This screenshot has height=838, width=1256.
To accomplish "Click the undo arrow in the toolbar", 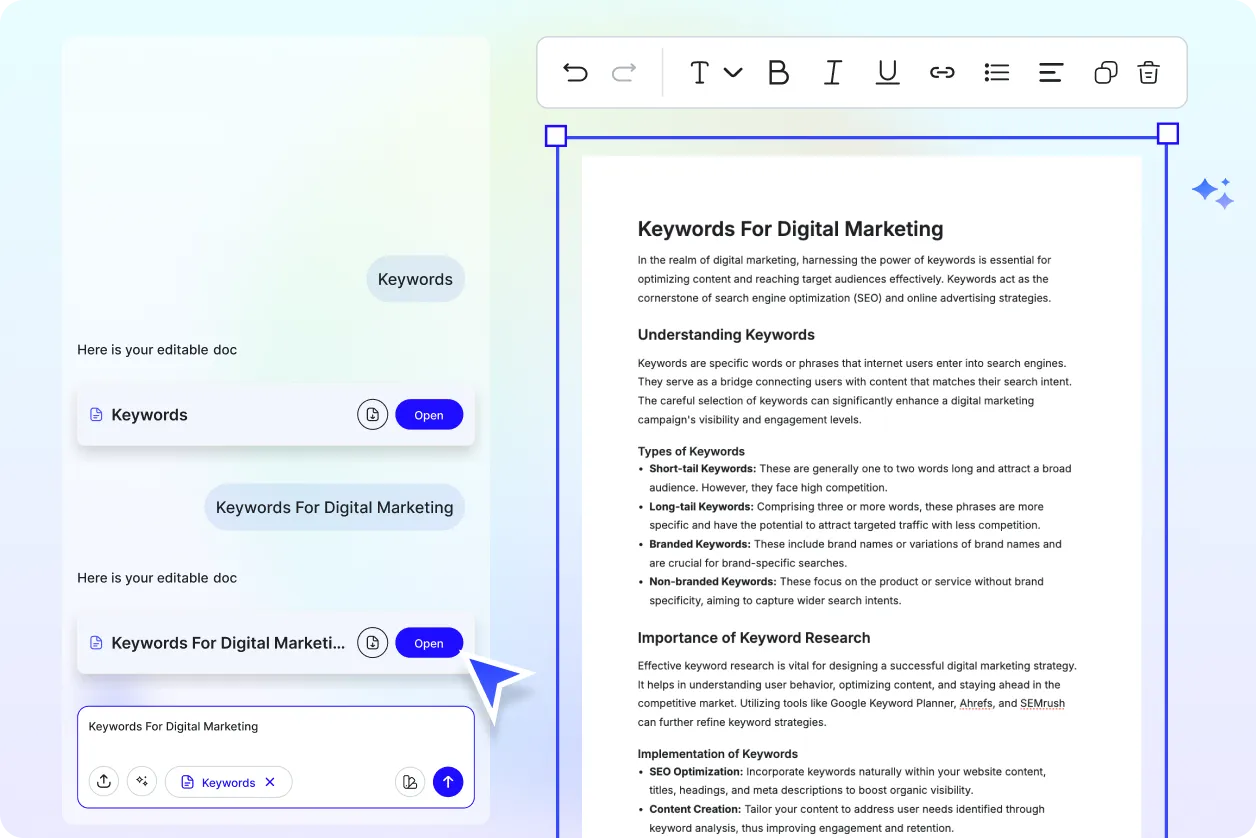I will click(575, 72).
